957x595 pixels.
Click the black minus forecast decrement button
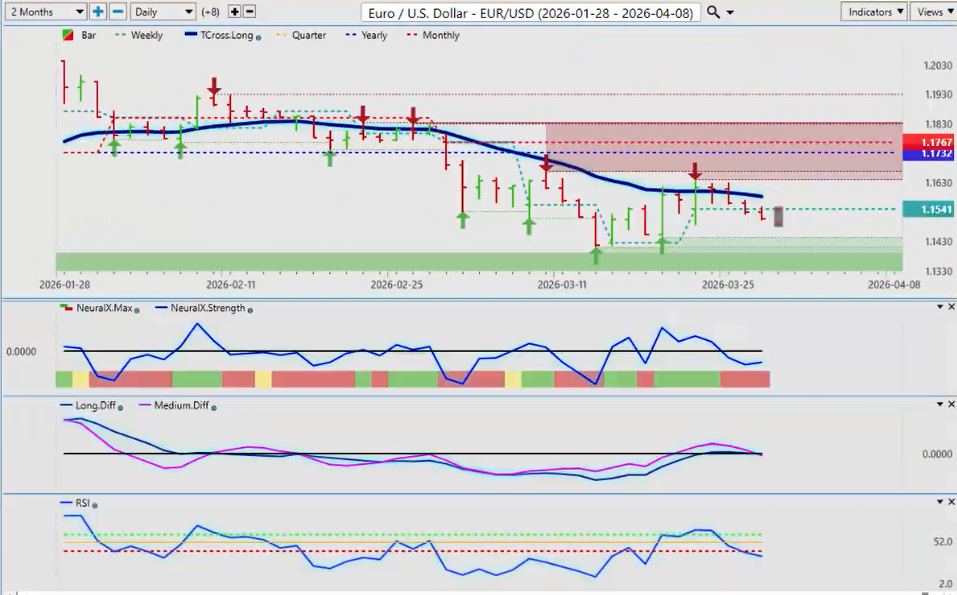(x=249, y=12)
